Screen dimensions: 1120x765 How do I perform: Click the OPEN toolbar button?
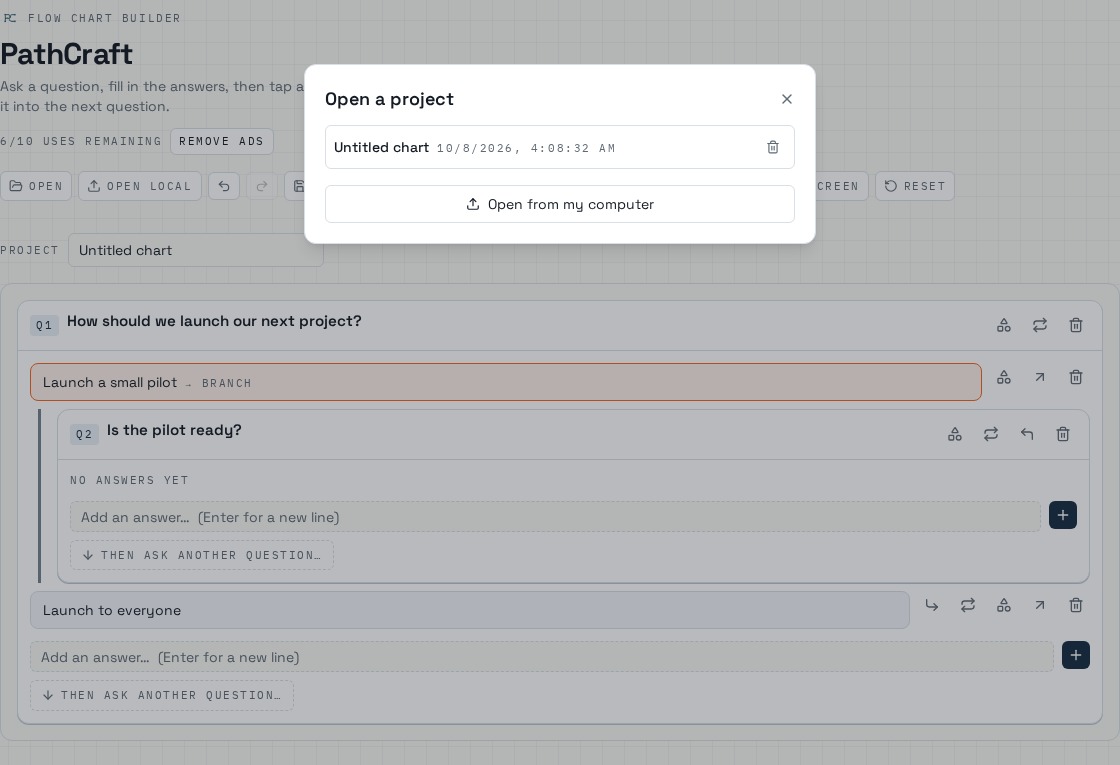coord(36,186)
